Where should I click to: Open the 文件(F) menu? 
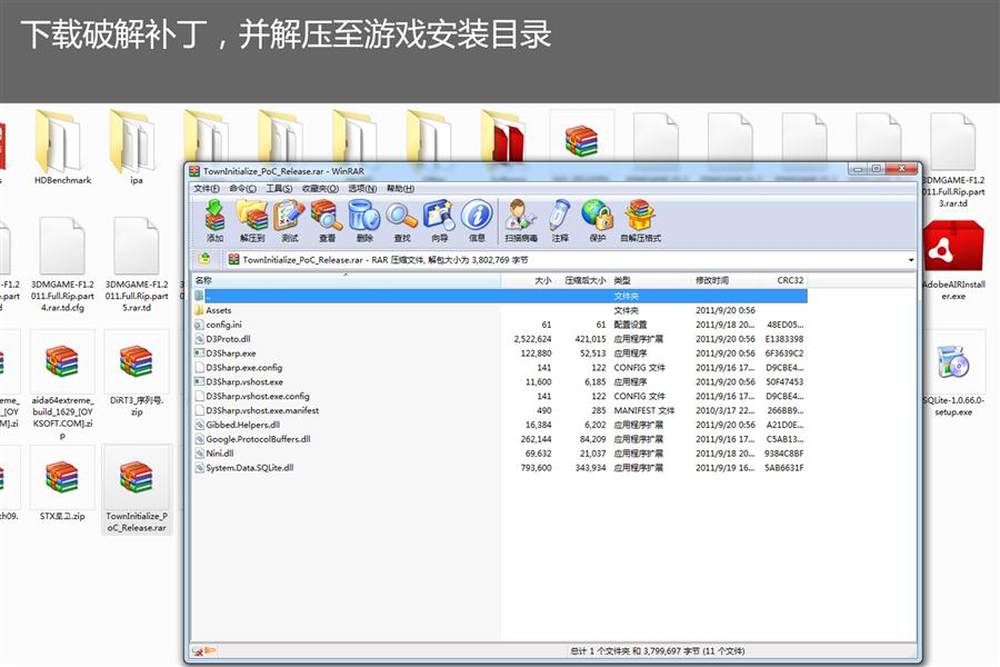[207, 189]
